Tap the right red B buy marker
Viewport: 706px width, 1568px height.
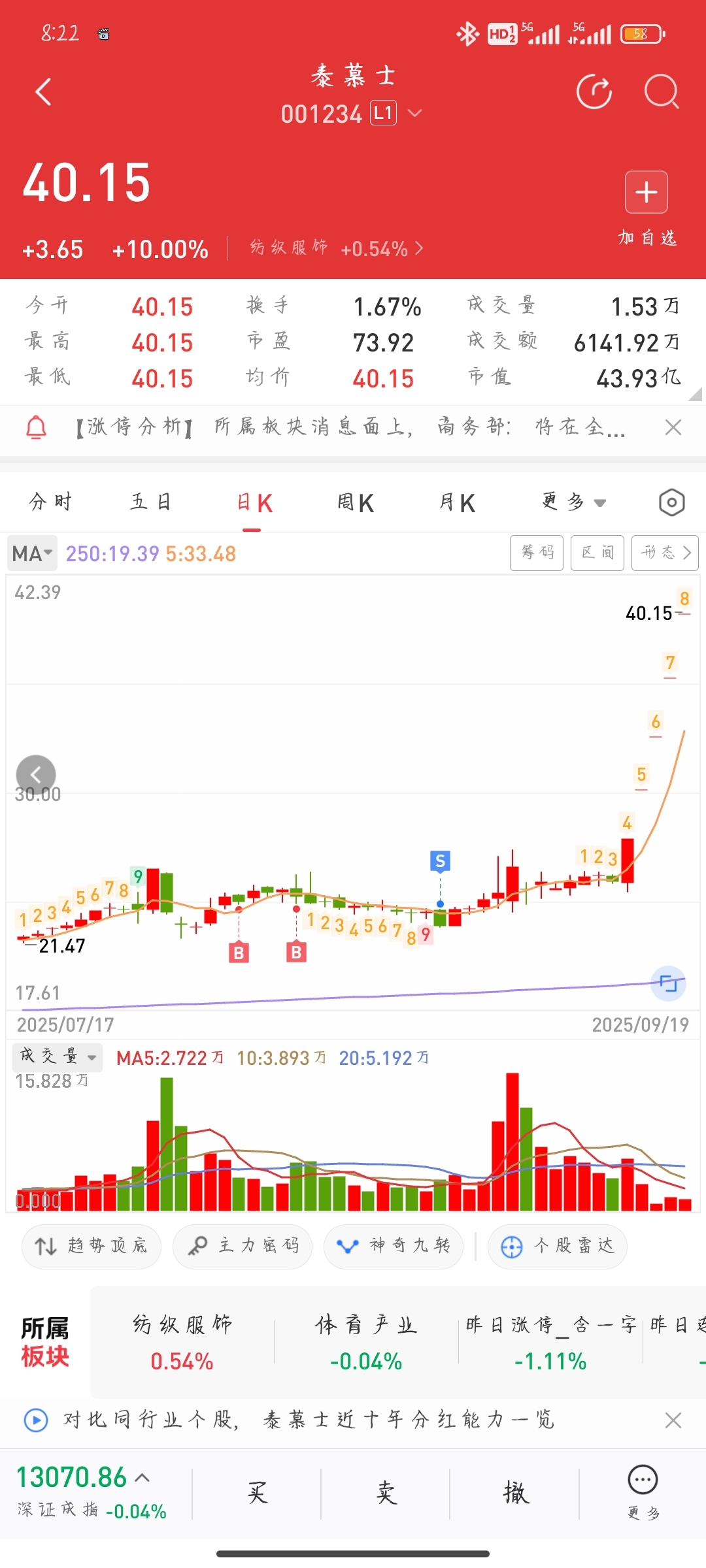click(296, 952)
